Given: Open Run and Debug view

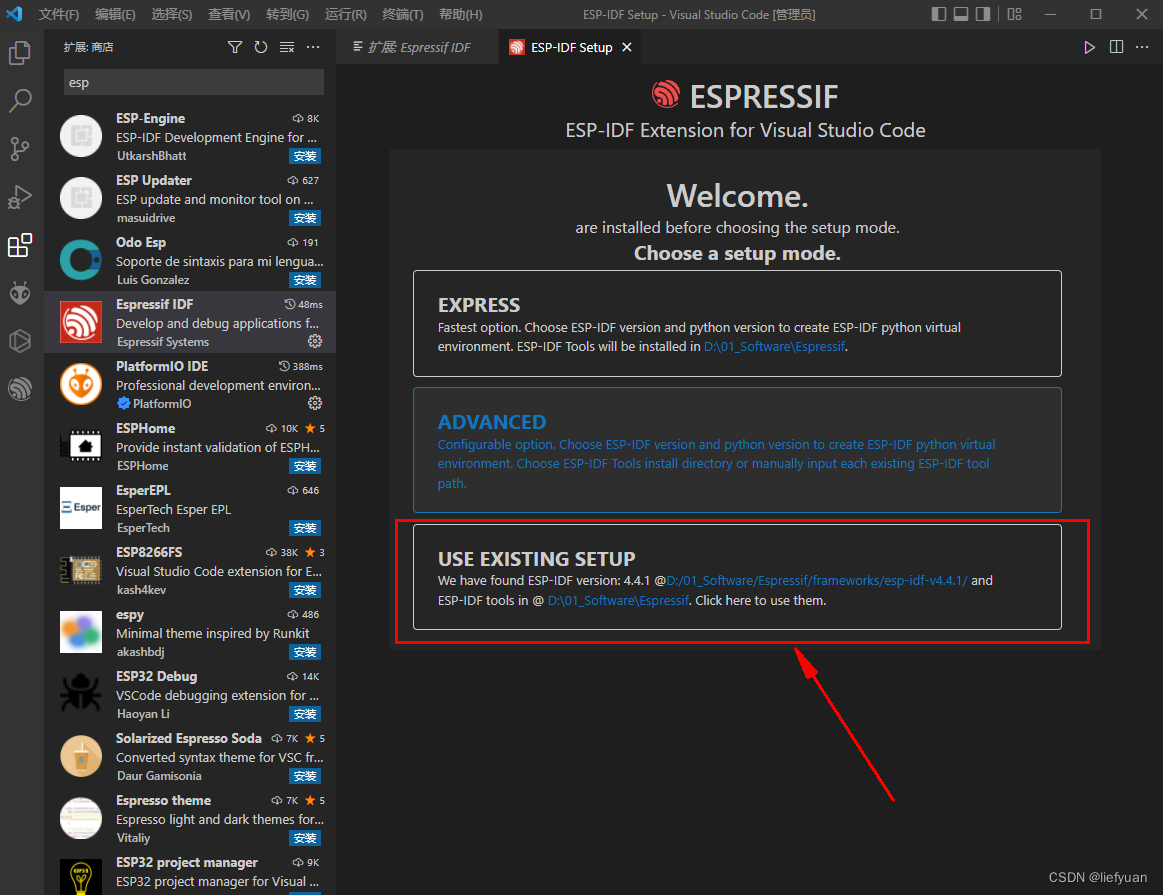Looking at the screenshot, I should point(20,197).
